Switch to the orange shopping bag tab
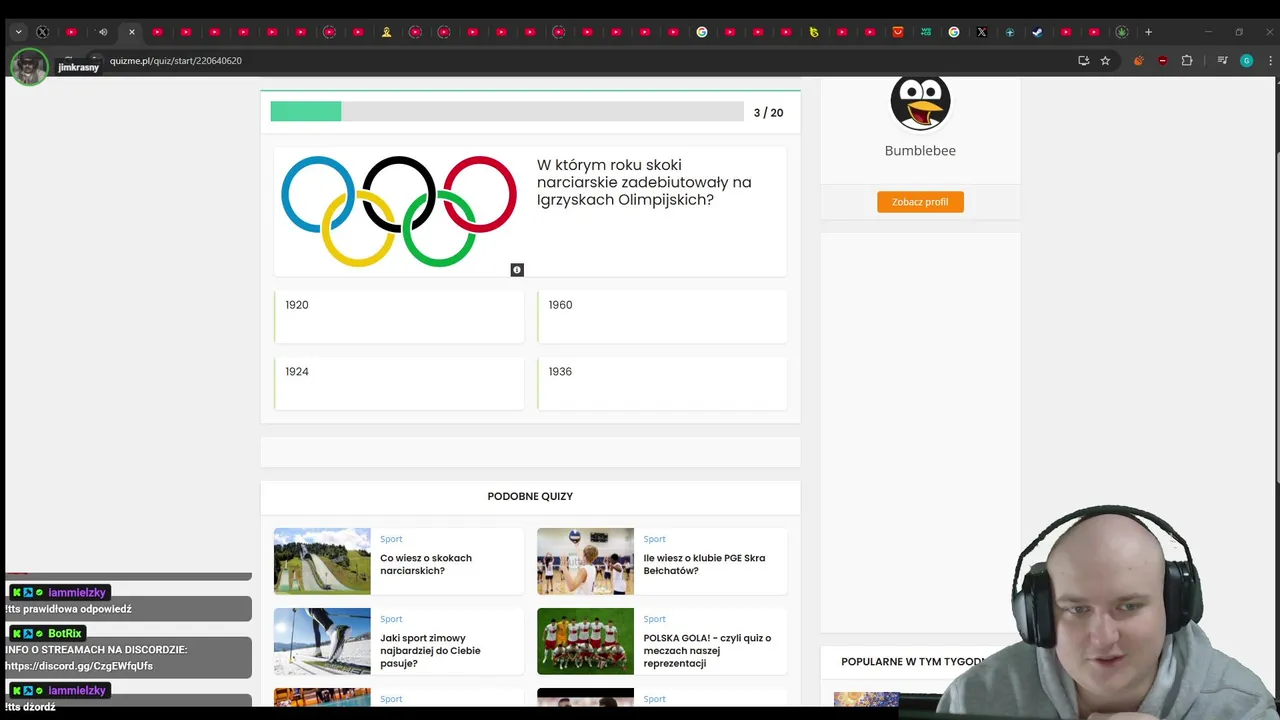The image size is (1280, 720). point(898,32)
